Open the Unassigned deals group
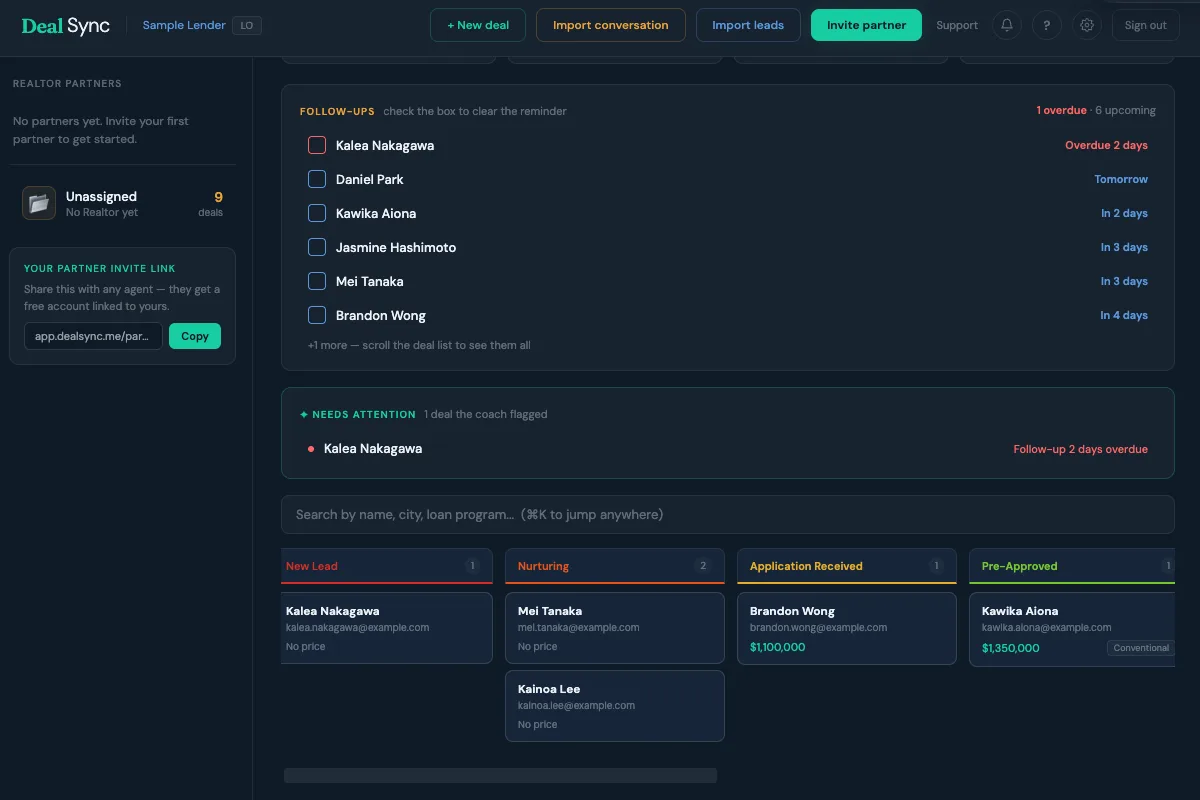 (x=123, y=203)
